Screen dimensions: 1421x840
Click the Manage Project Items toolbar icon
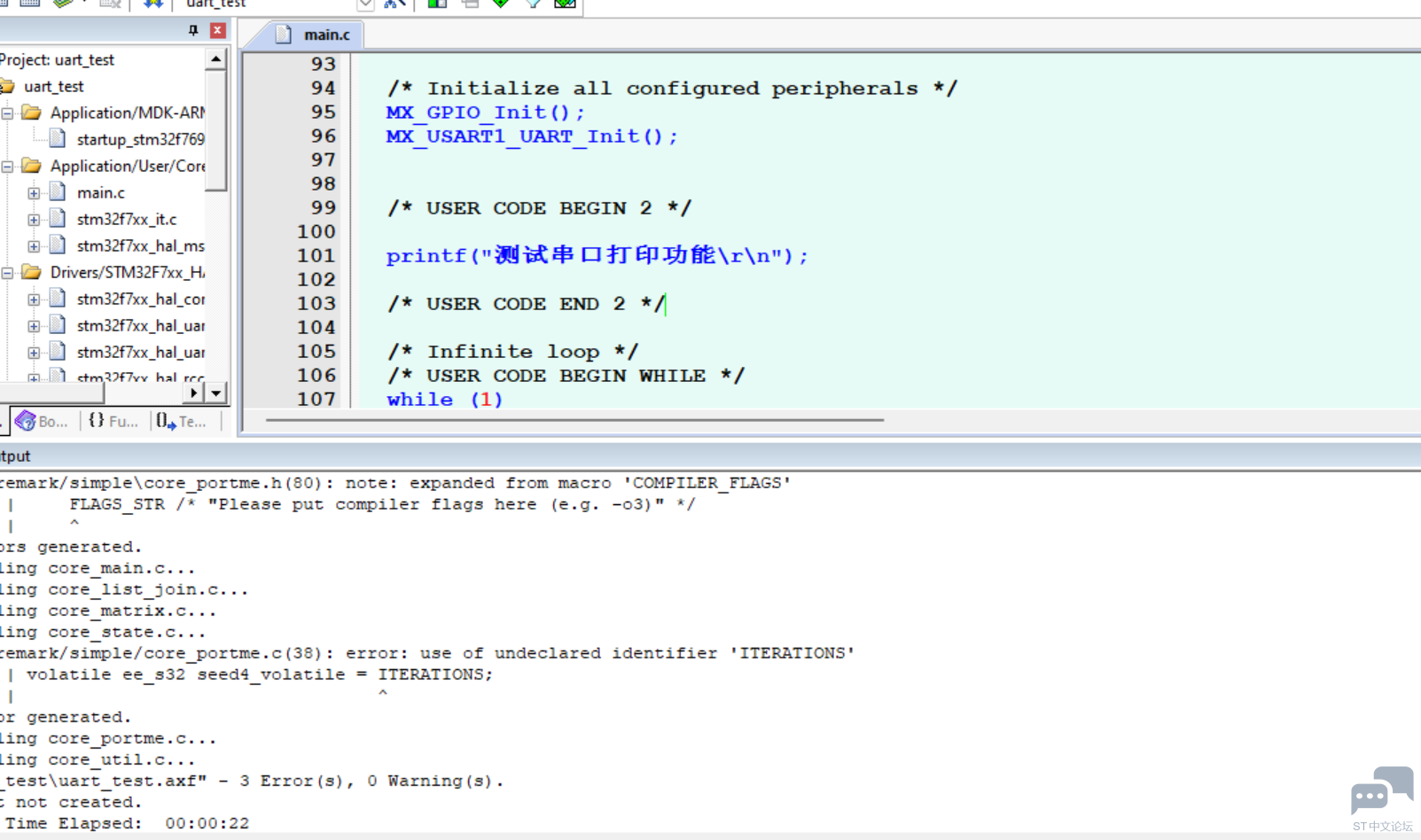coord(437,4)
